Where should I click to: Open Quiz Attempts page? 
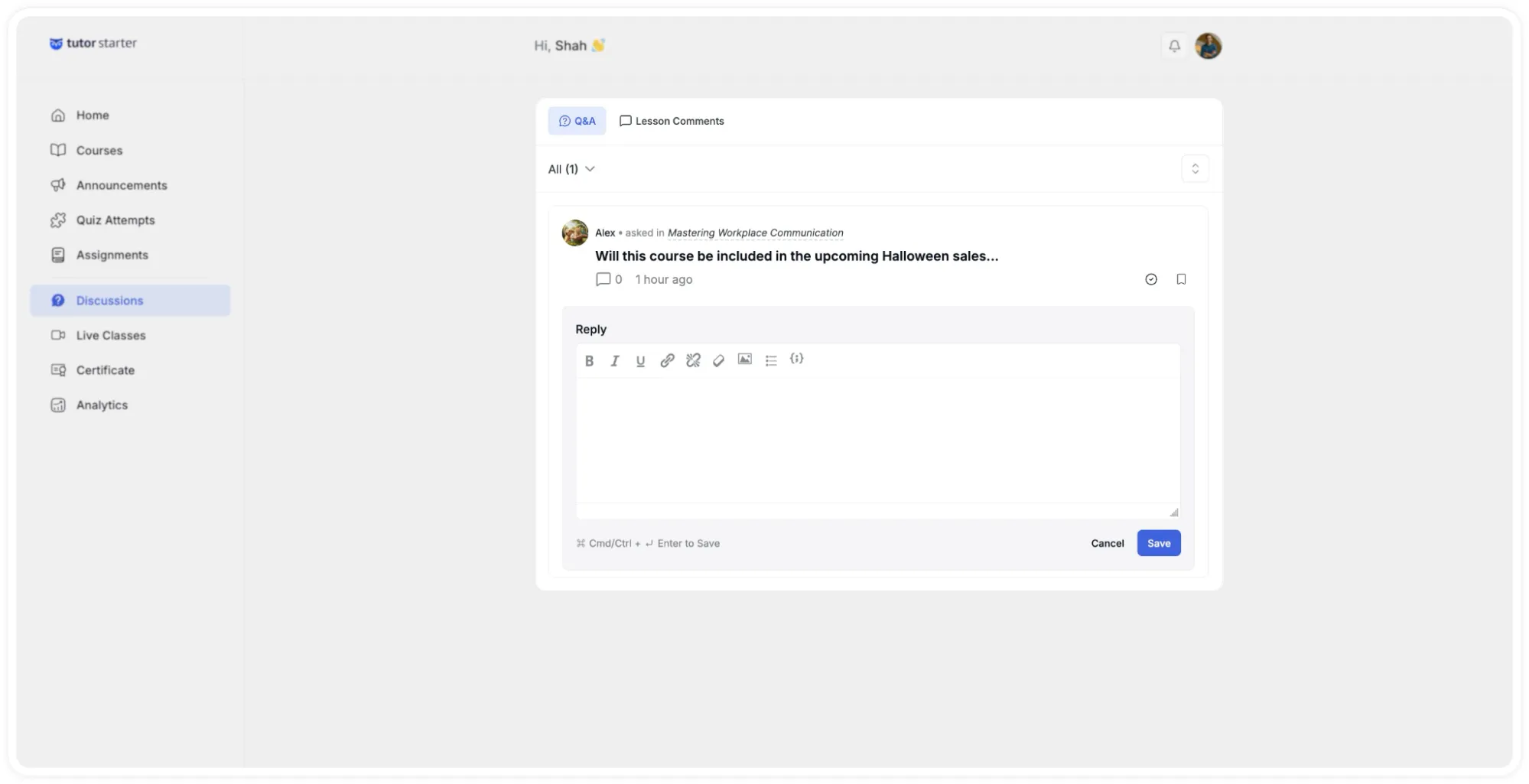[102, 220]
